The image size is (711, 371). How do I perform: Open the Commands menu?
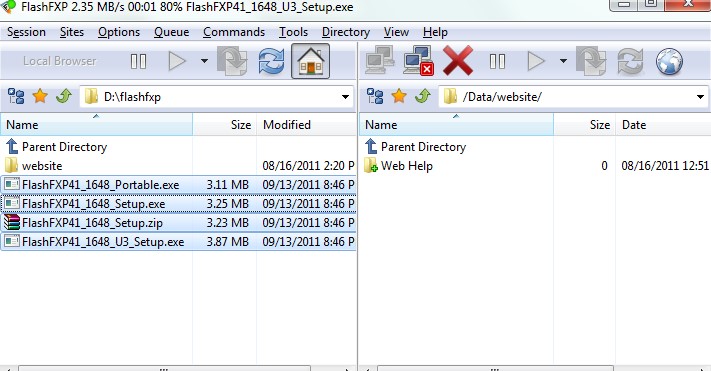tap(234, 32)
